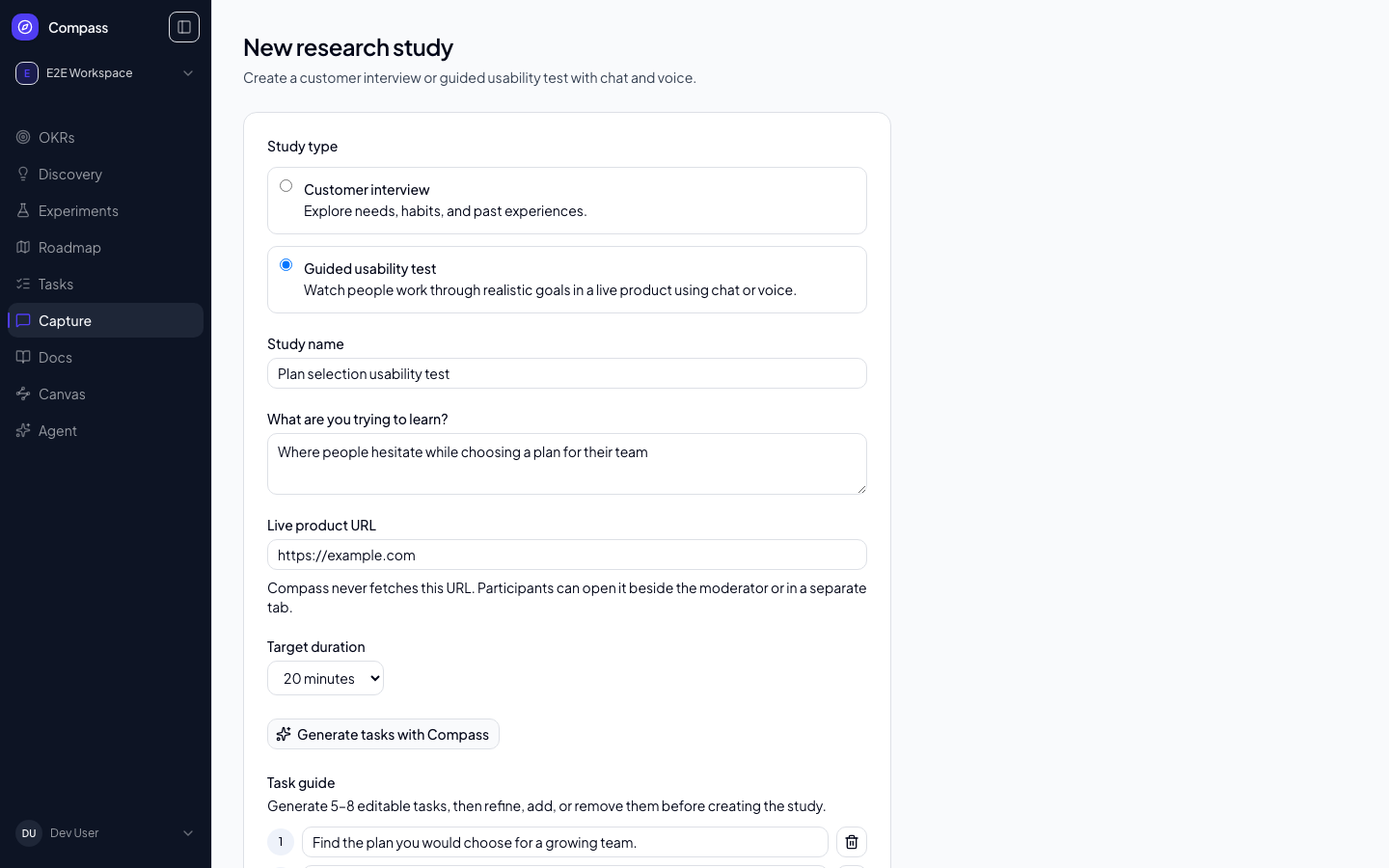Screen dimensions: 1389x868
Task: Edit task 1 text field
Action: pos(565,842)
